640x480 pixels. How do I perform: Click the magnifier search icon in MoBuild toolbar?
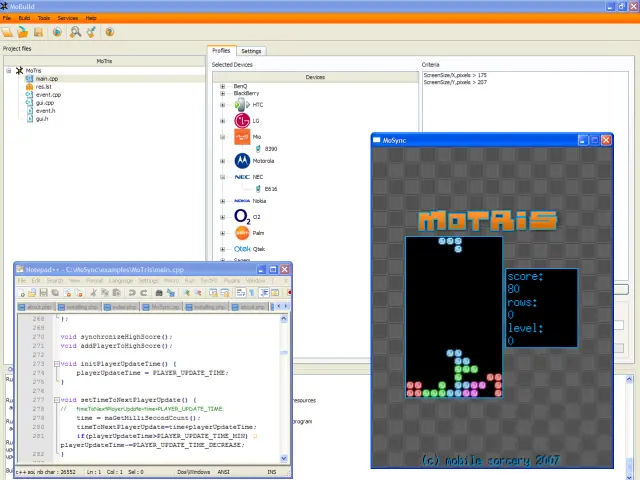[75, 32]
